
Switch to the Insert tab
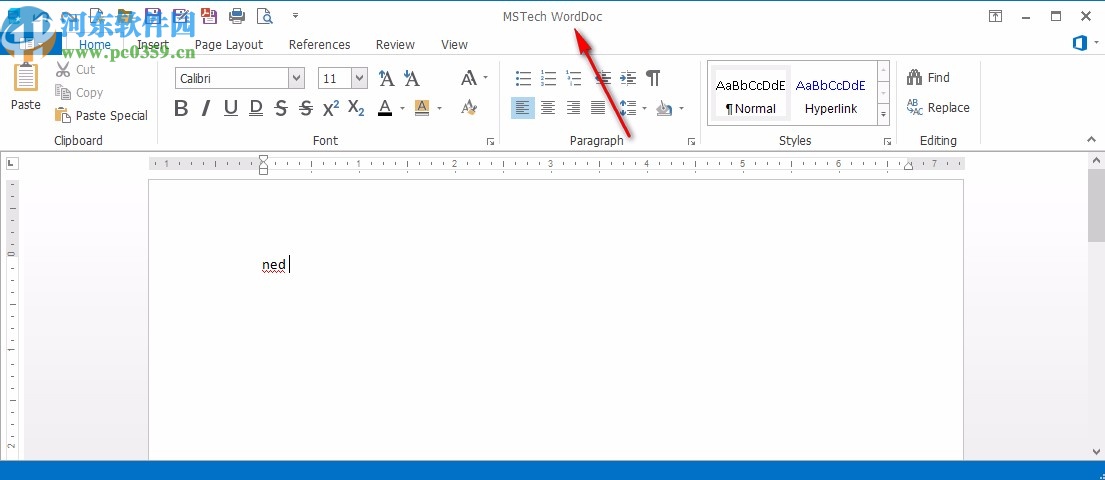[153, 44]
